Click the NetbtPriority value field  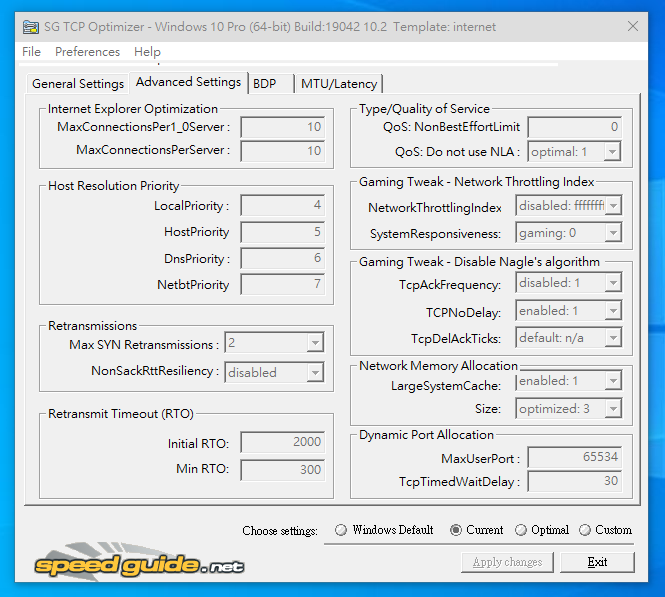(282, 284)
